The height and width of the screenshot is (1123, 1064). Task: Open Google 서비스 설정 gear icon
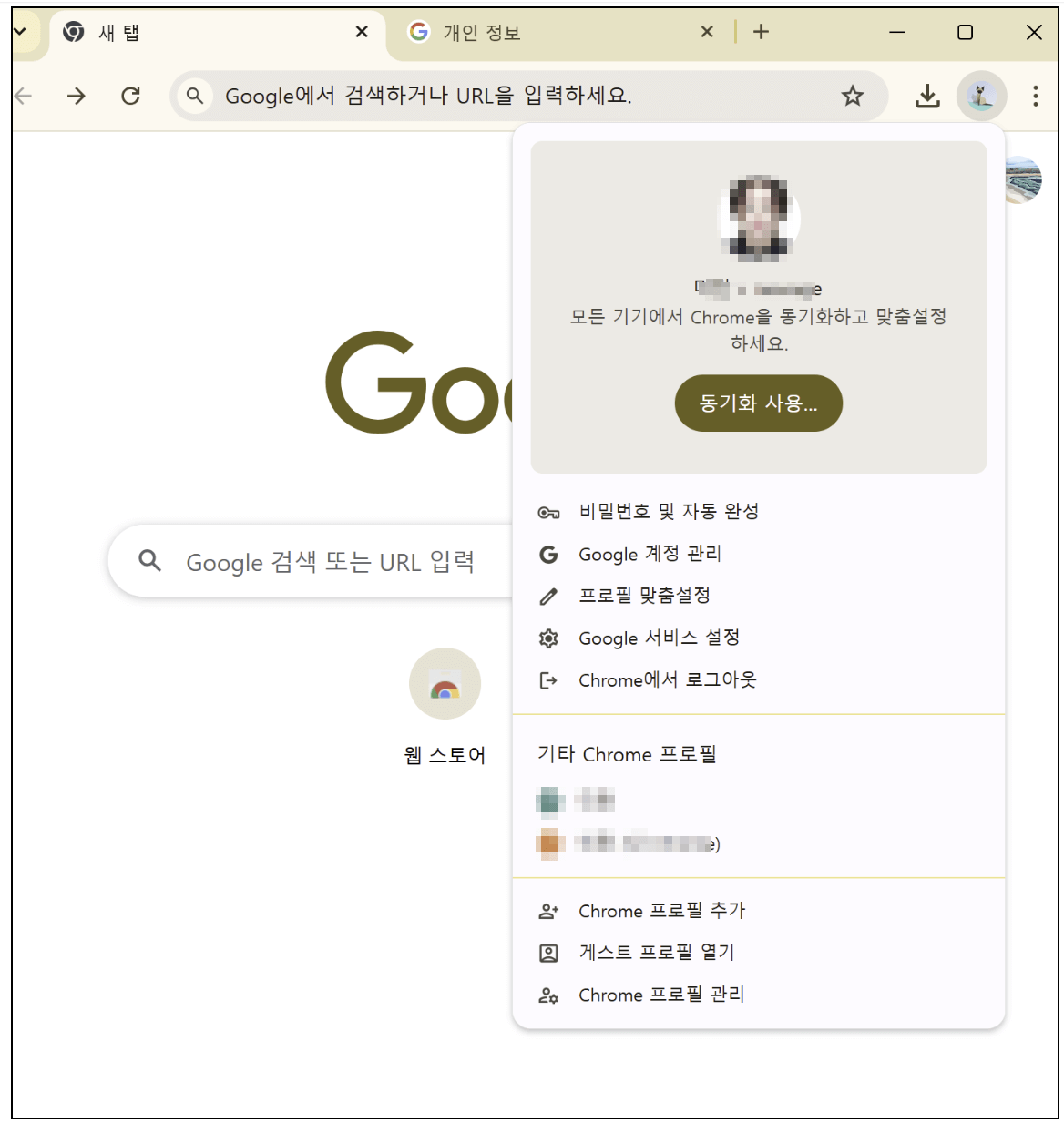pyautogui.click(x=547, y=638)
